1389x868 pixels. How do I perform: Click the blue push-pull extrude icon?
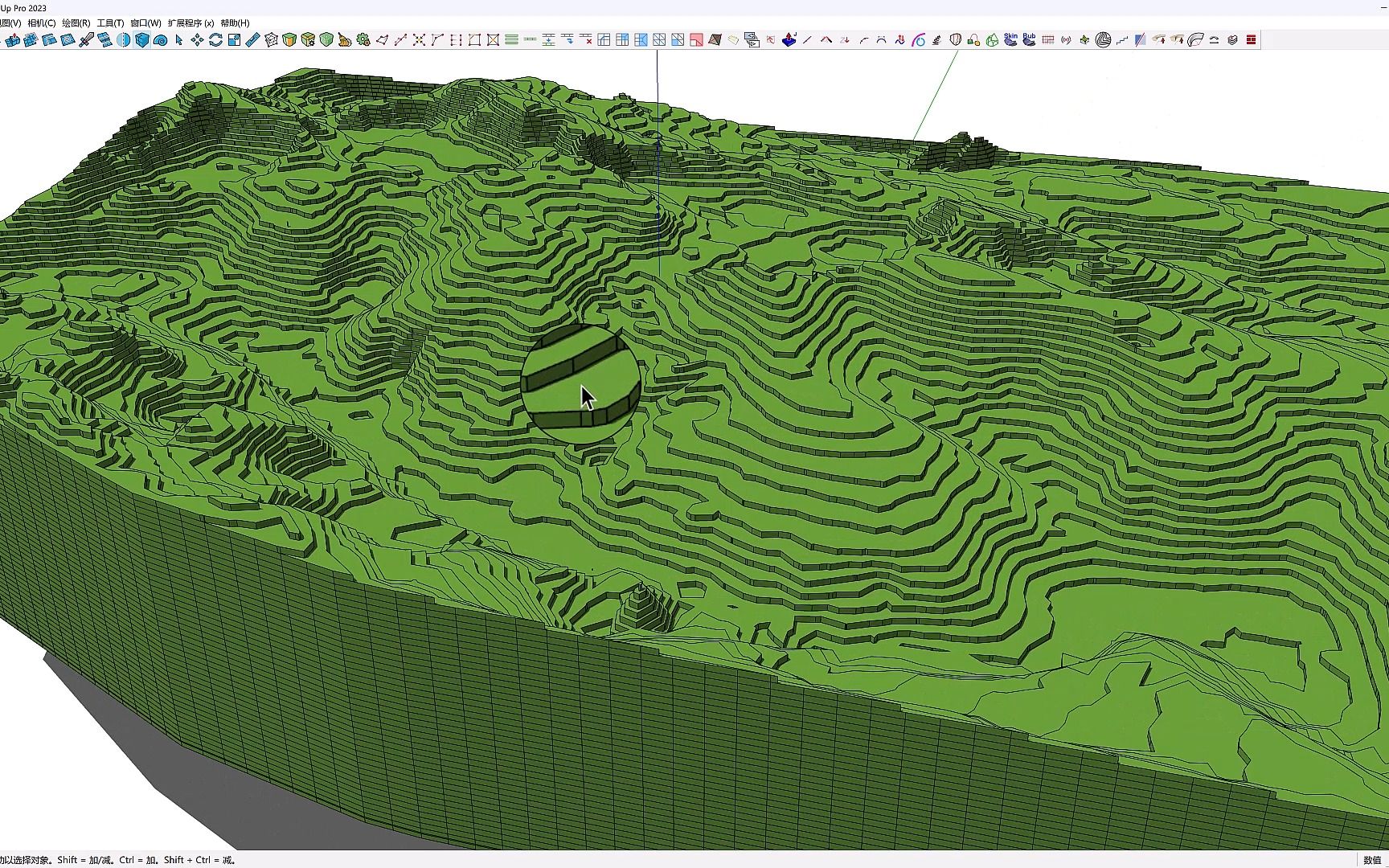pos(789,39)
